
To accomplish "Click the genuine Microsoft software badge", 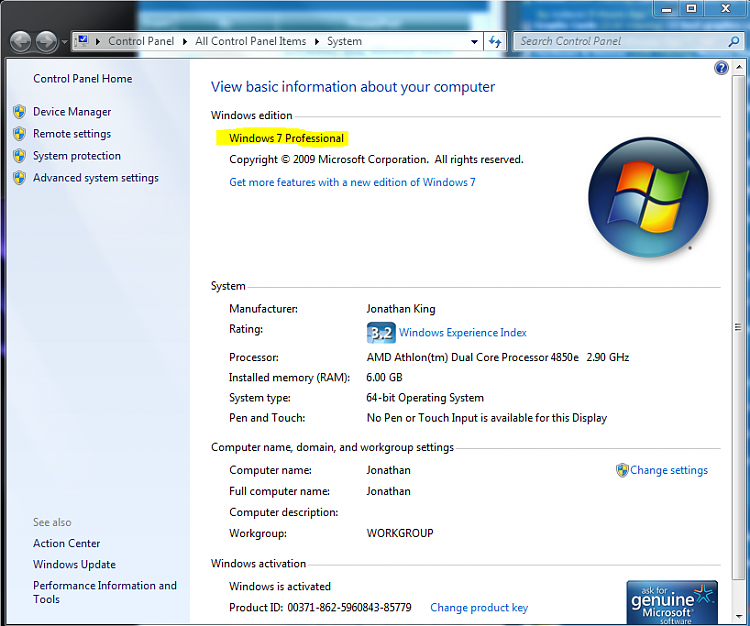I will 672,603.
